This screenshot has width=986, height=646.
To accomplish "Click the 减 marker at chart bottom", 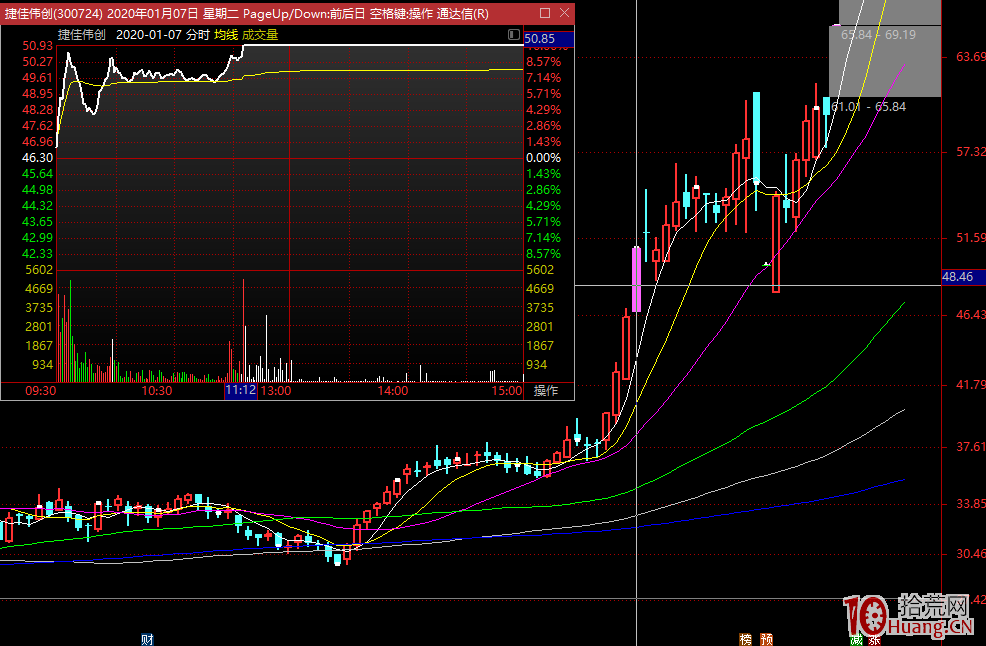I will [856, 639].
